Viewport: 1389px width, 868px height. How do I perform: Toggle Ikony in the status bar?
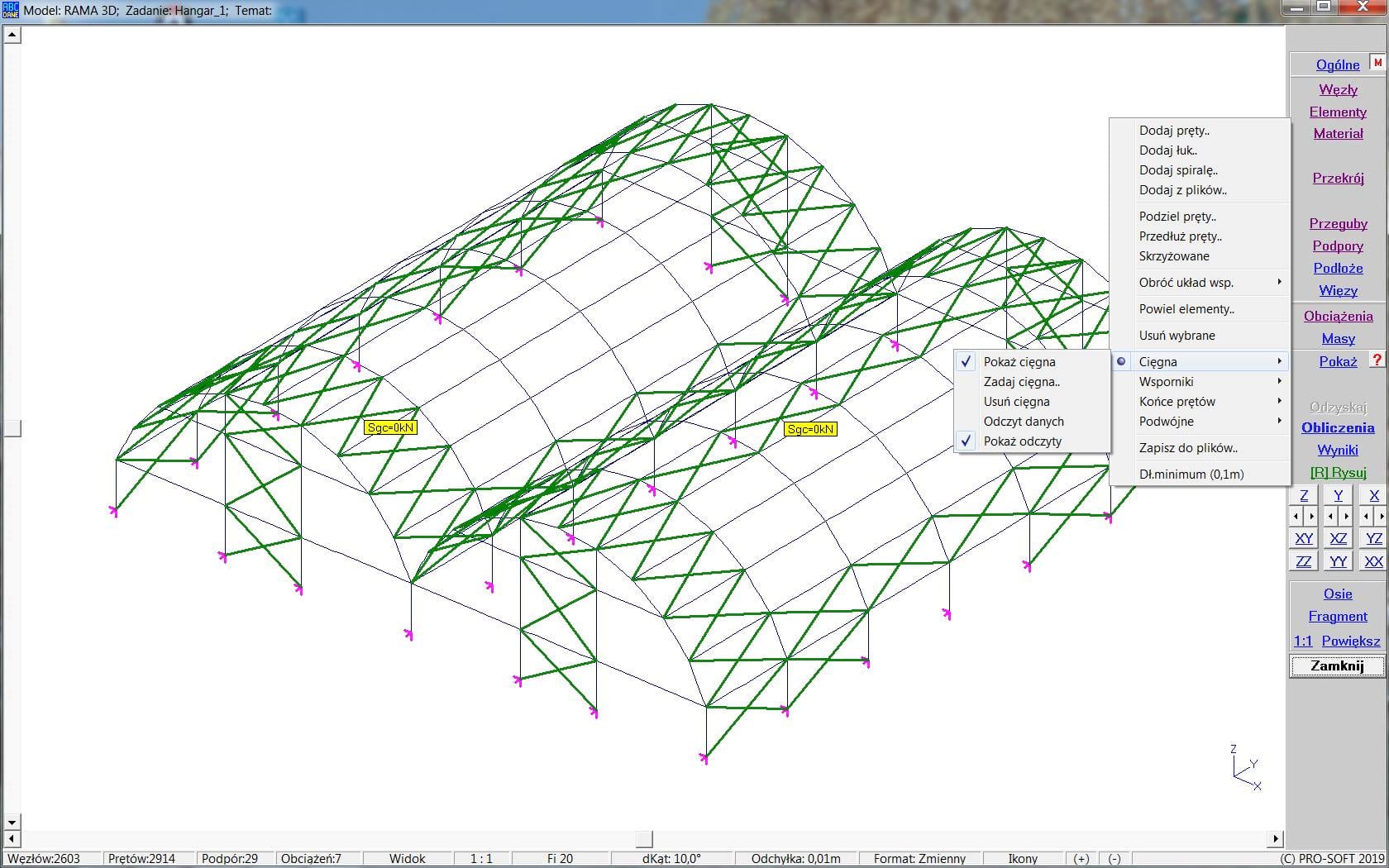[1023, 858]
